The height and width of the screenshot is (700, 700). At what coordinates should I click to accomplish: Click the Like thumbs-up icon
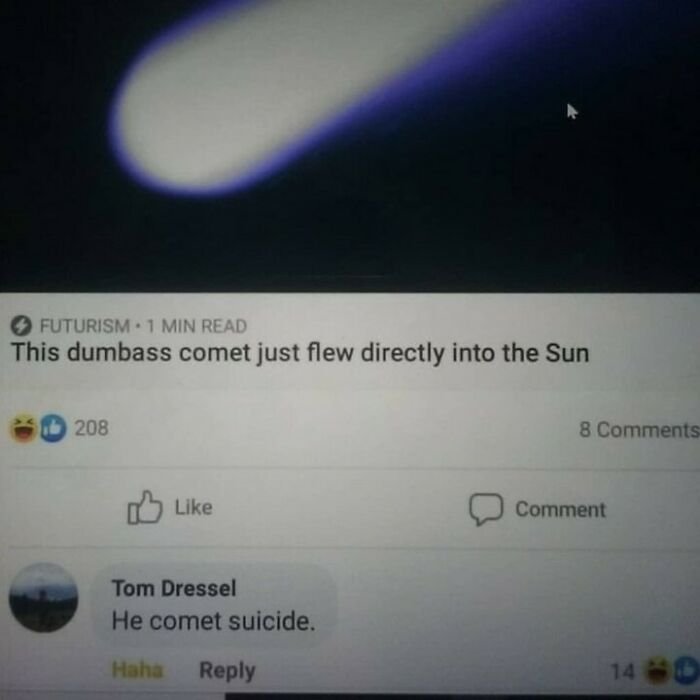point(145,507)
